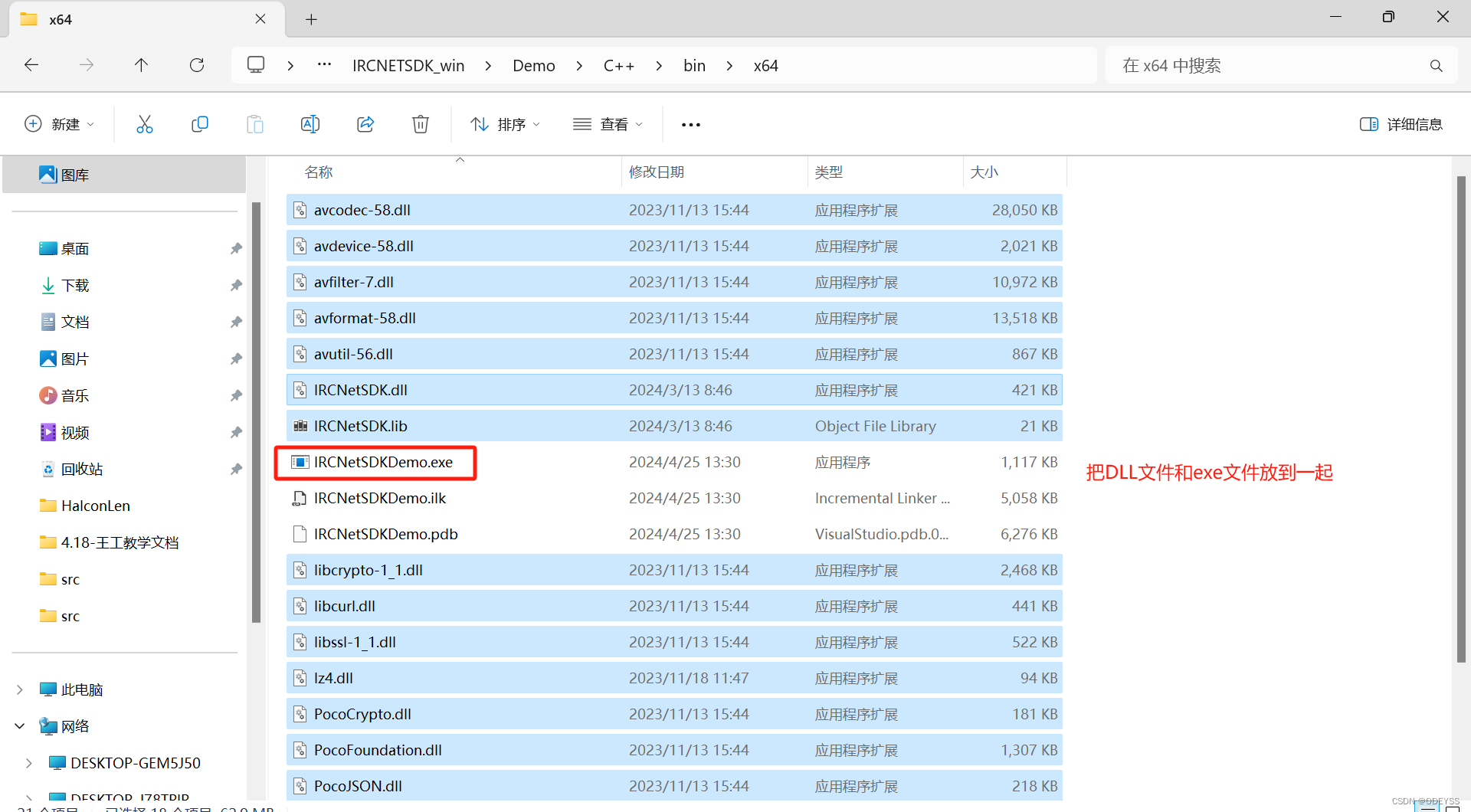Expand chevron after bin breadcrumb
1471x812 pixels.
(x=729, y=66)
